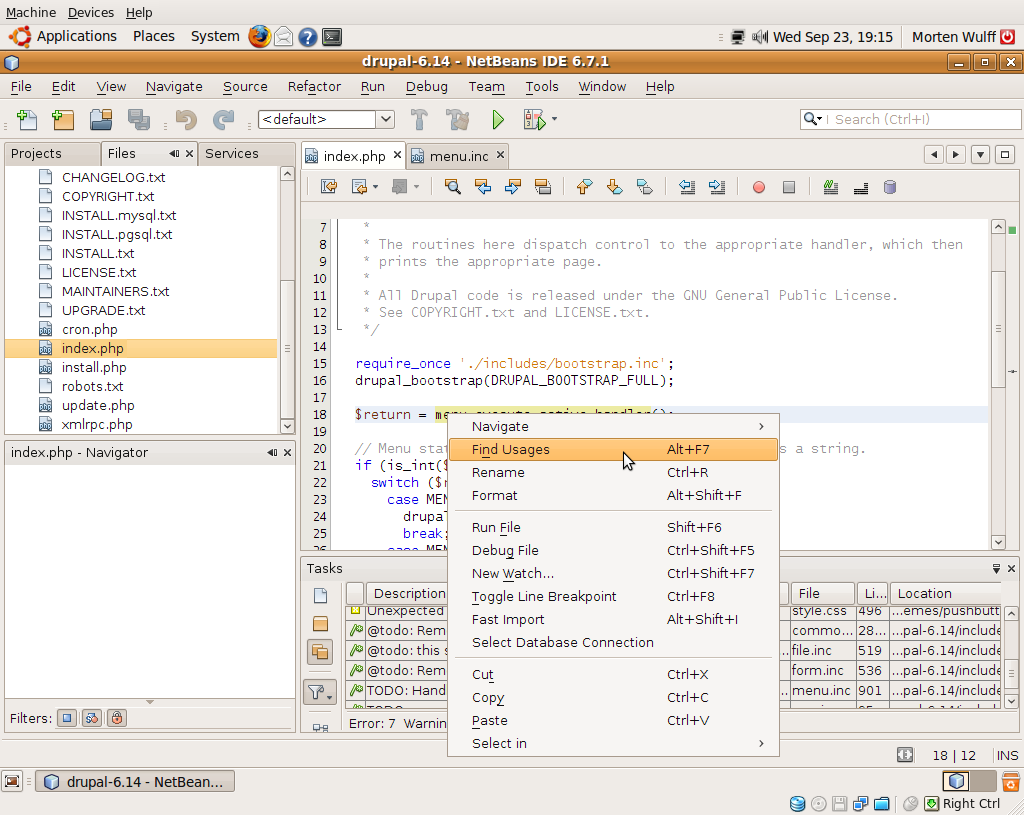This screenshot has height=815, width=1024.
Task: Click the Find Selection magnifier icon
Action: (453, 187)
